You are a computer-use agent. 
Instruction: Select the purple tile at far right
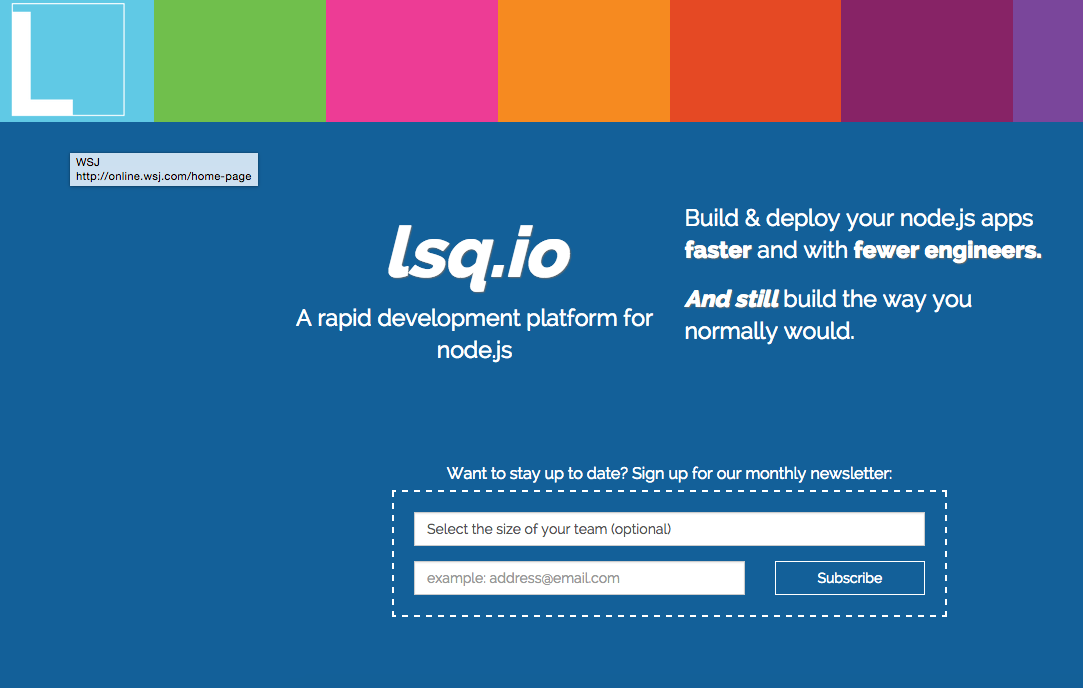tap(1047, 60)
